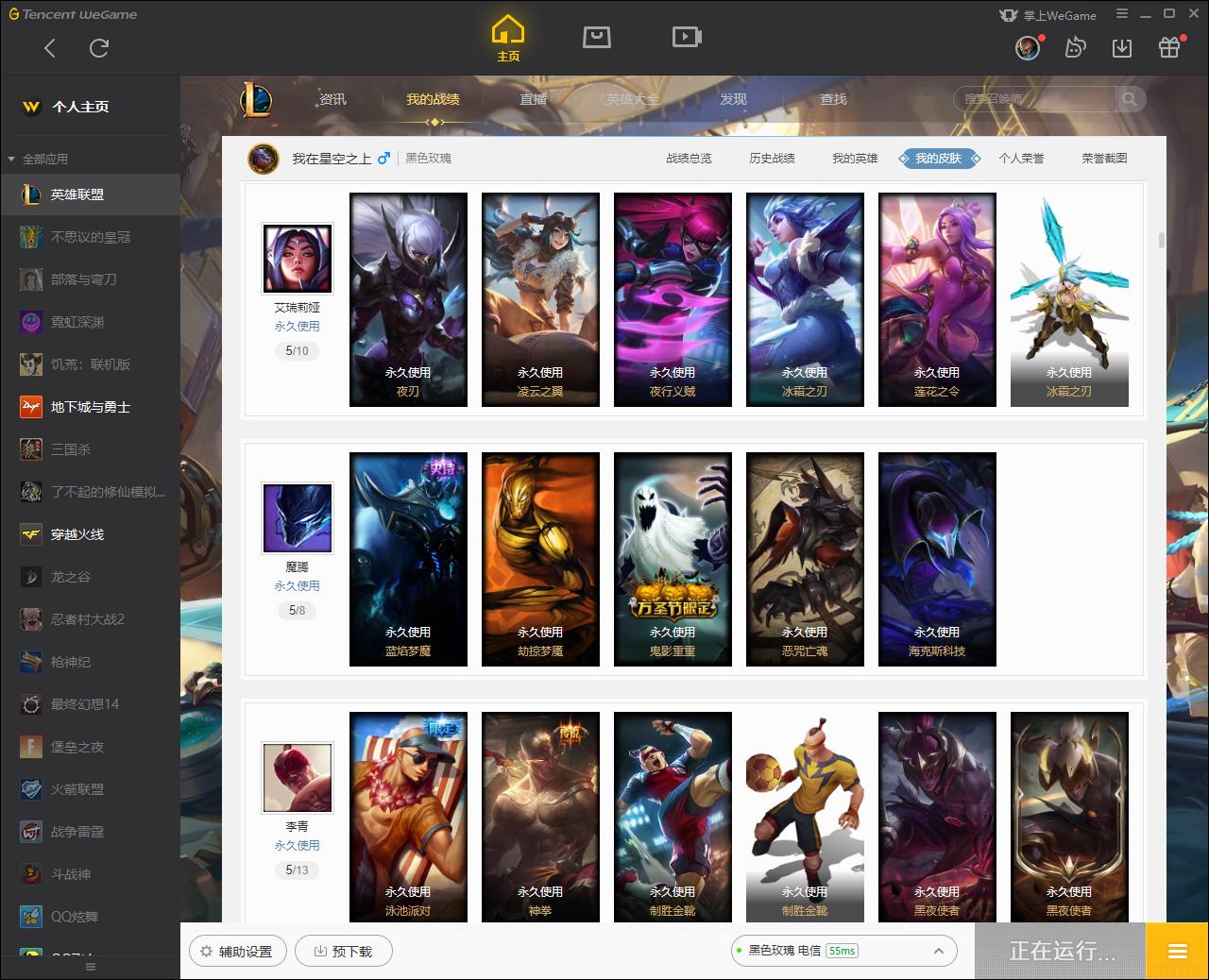This screenshot has height=980, width=1209.
Task: Open the store shopping bag icon
Action: [x=597, y=37]
